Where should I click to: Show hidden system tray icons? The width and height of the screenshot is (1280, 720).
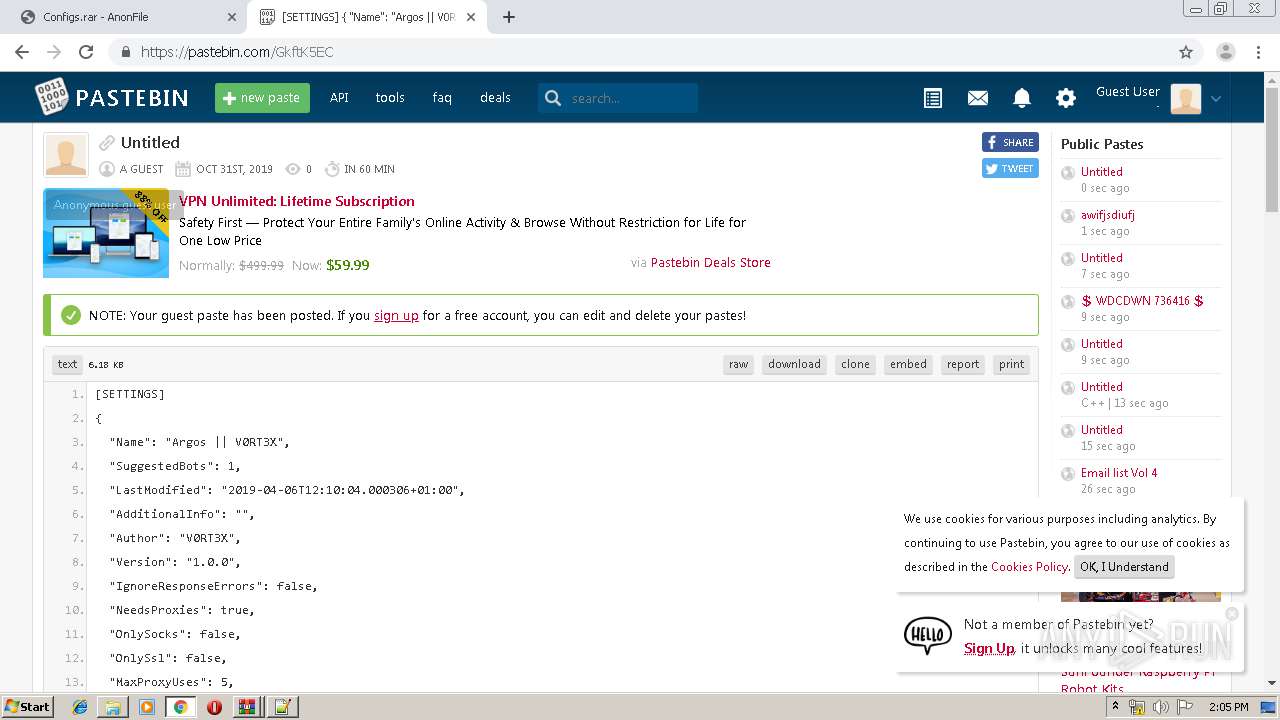(x=1116, y=707)
